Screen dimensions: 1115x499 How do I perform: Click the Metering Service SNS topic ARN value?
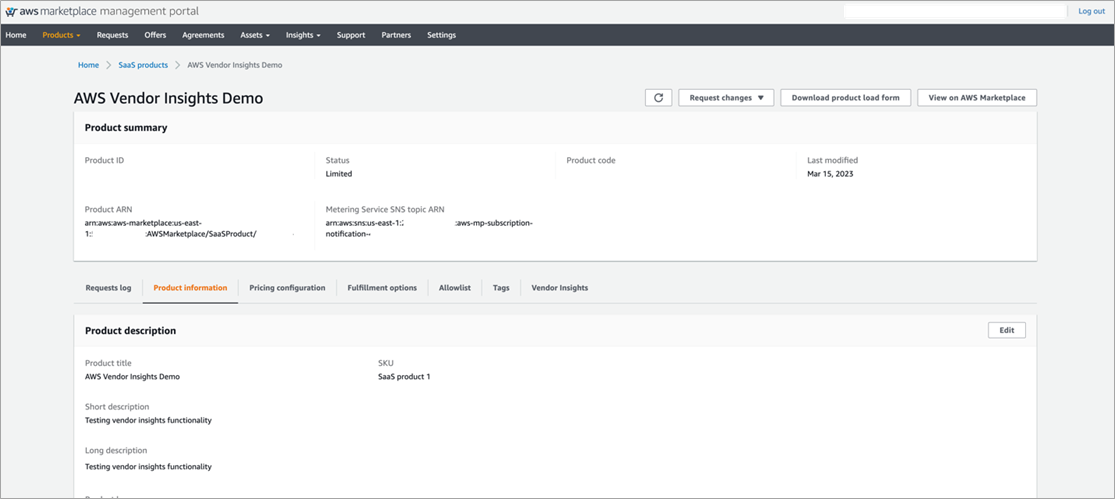click(x=430, y=227)
